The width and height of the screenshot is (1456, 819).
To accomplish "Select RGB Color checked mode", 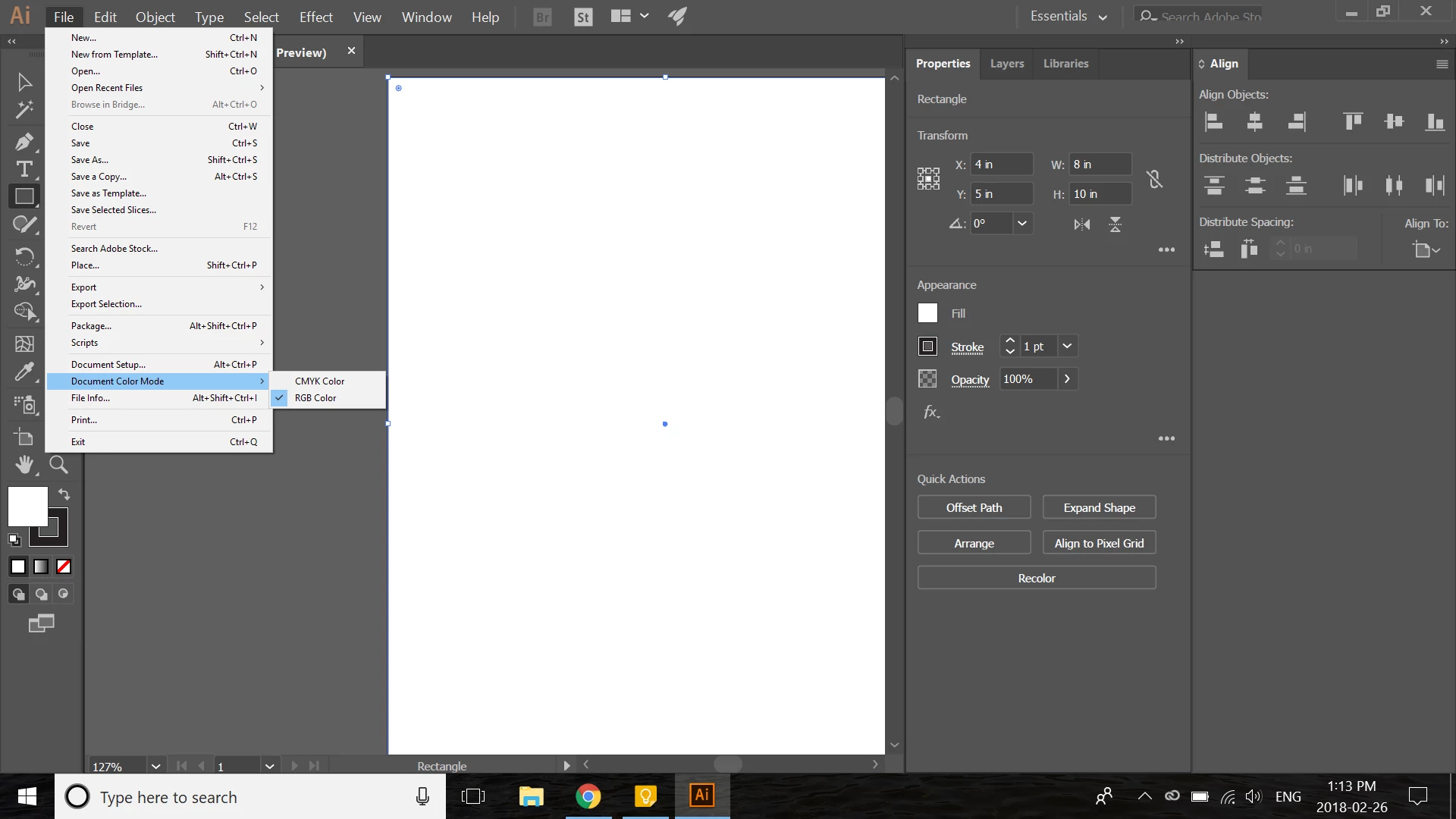I will pyautogui.click(x=315, y=398).
